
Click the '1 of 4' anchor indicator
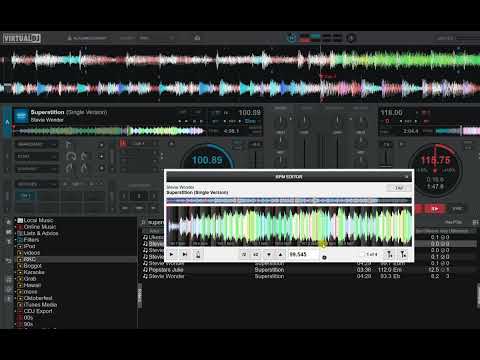(372, 254)
